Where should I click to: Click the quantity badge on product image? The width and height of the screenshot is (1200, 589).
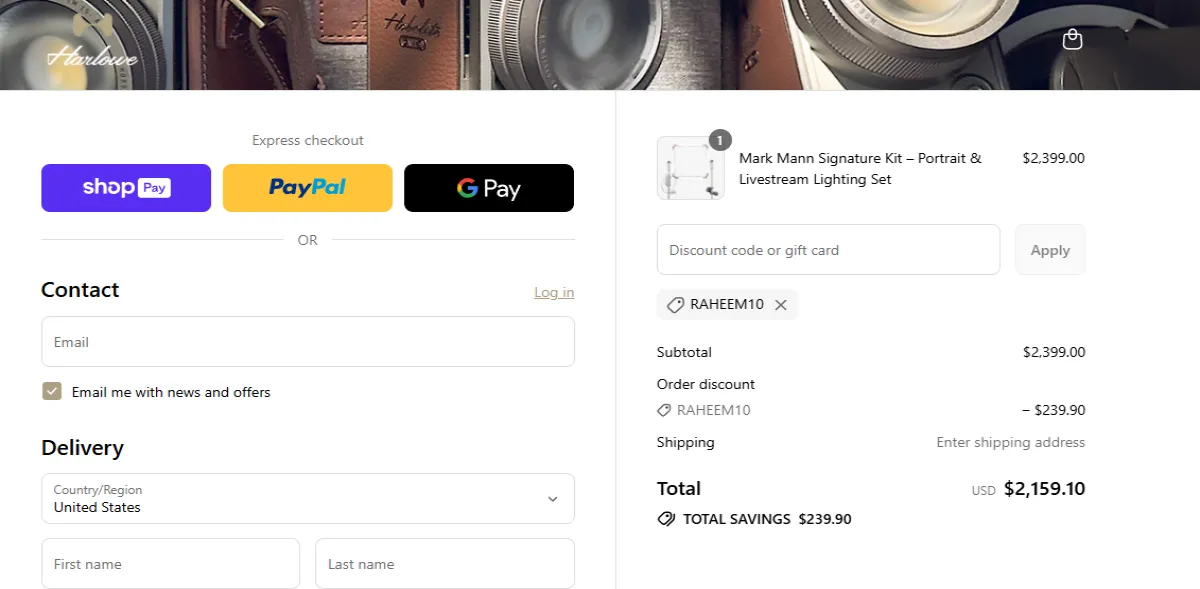720,140
